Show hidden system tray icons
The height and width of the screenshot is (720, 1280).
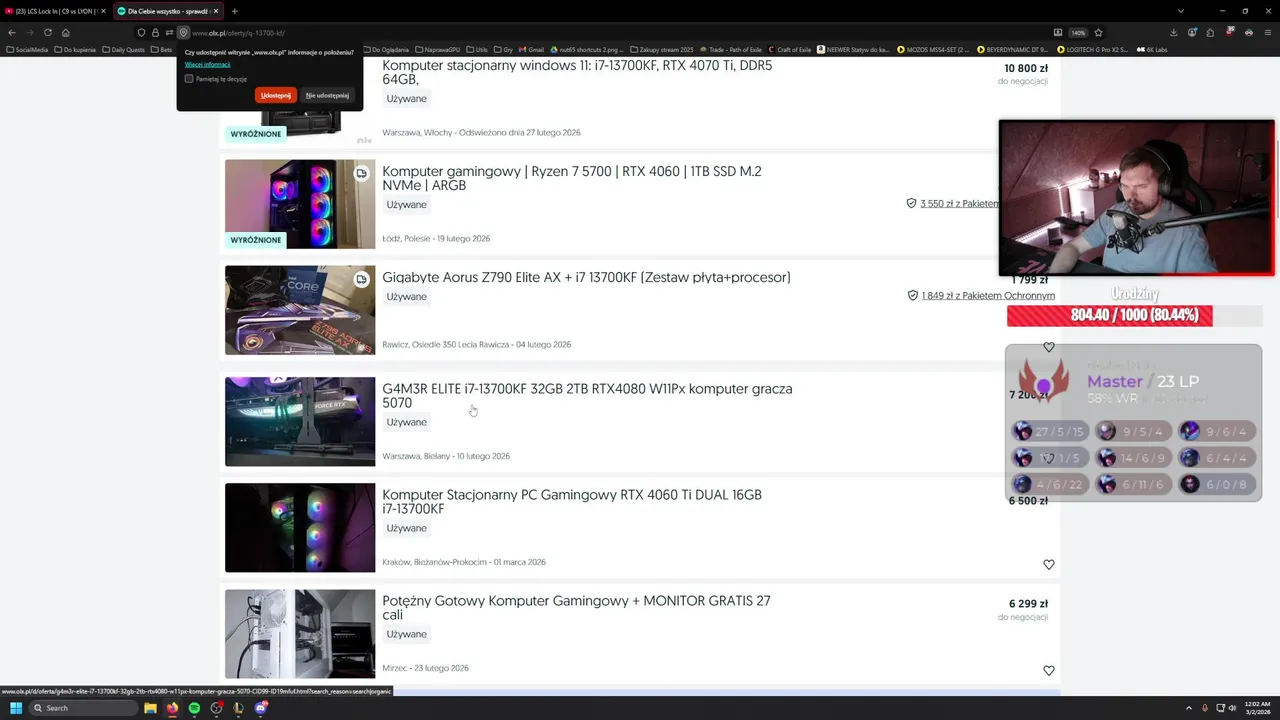(x=1189, y=708)
